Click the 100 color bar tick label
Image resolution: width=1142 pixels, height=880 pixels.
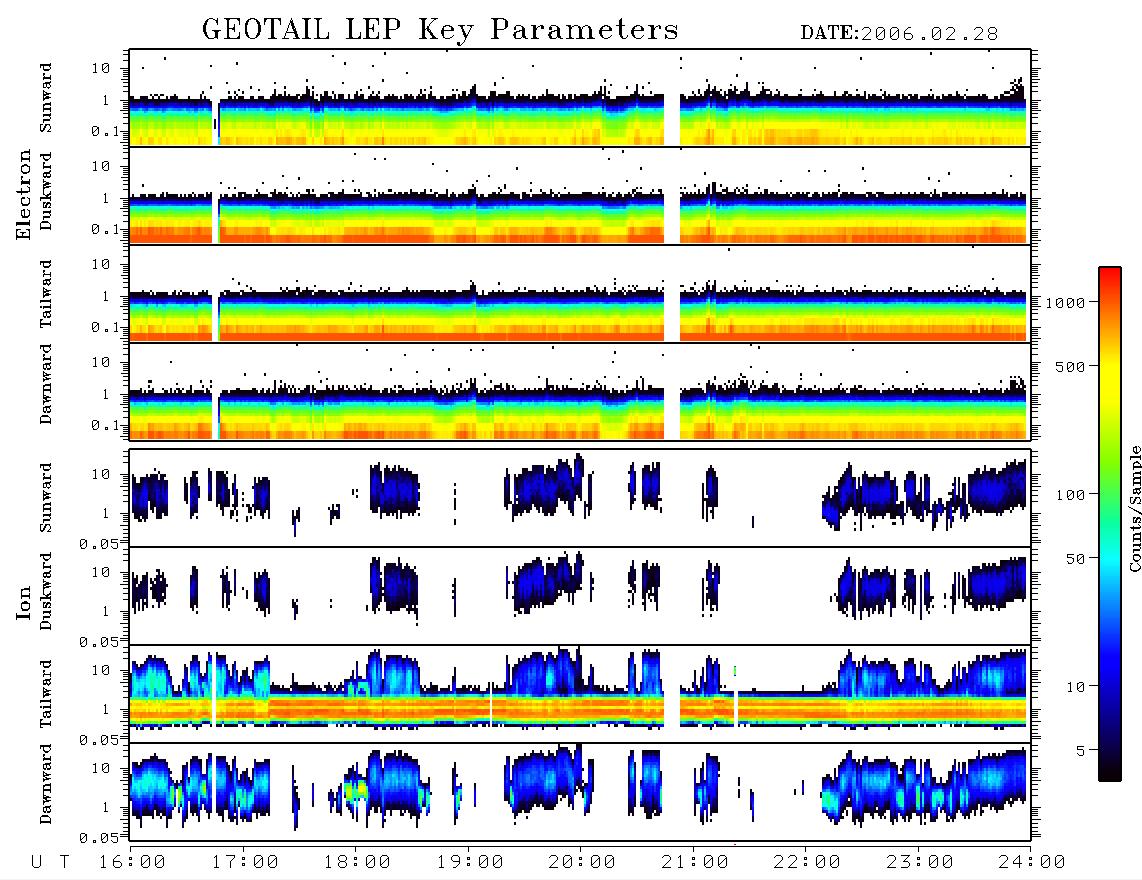click(1070, 495)
